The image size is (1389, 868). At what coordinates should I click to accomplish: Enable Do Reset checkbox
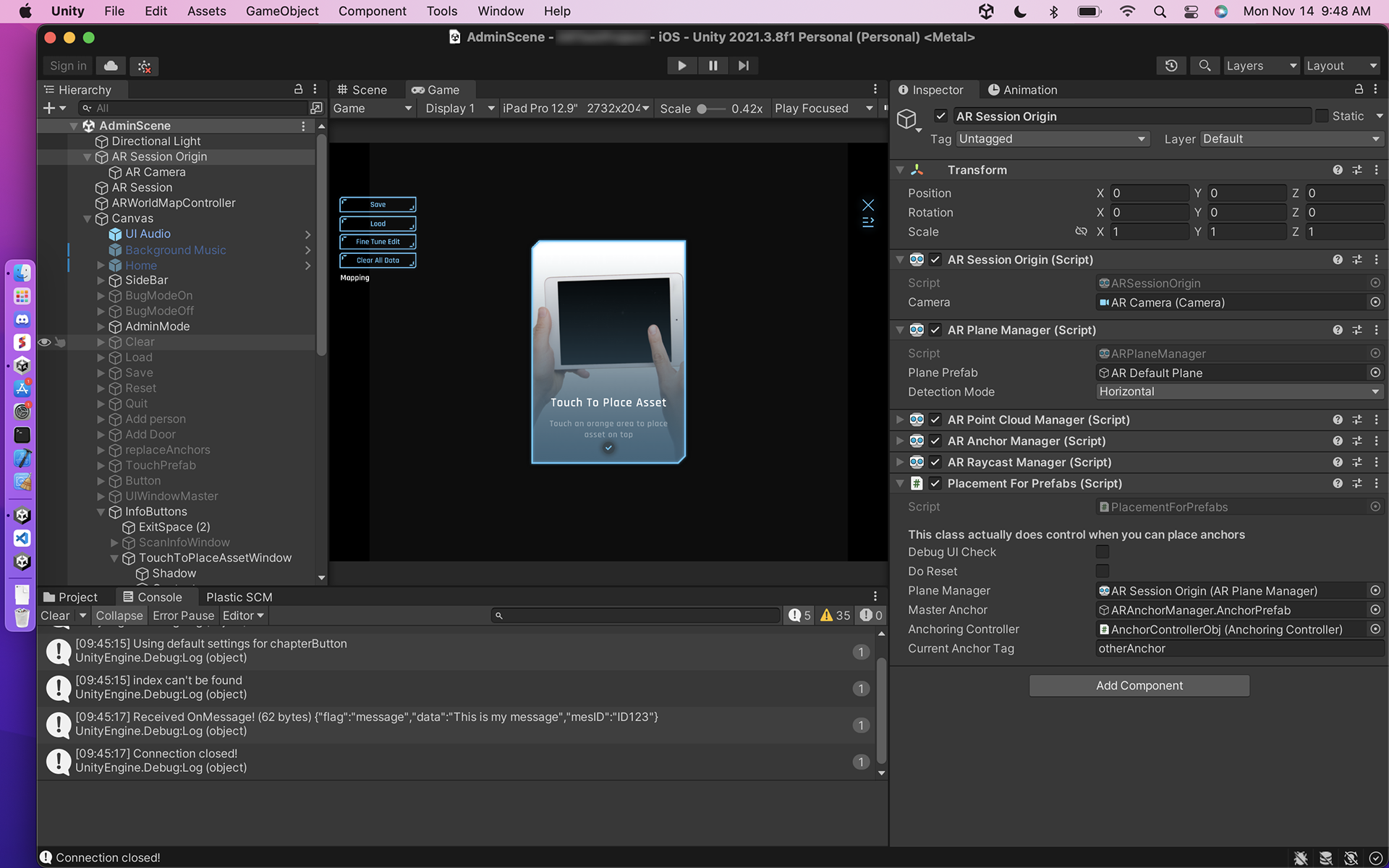point(1103,571)
